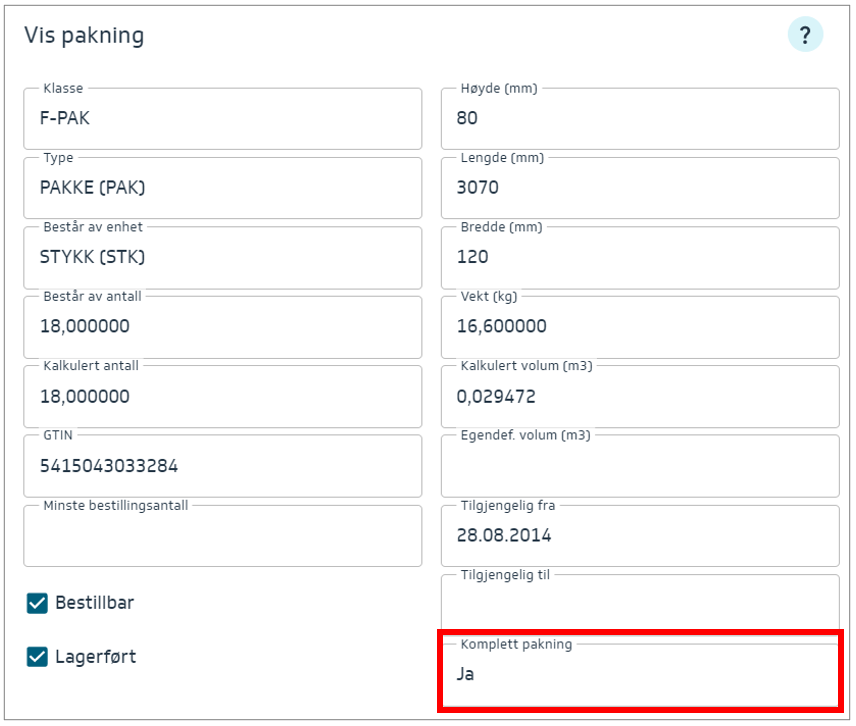This screenshot has width=856, height=726.
Task: Focus the Består av antall field
Action: point(222,327)
